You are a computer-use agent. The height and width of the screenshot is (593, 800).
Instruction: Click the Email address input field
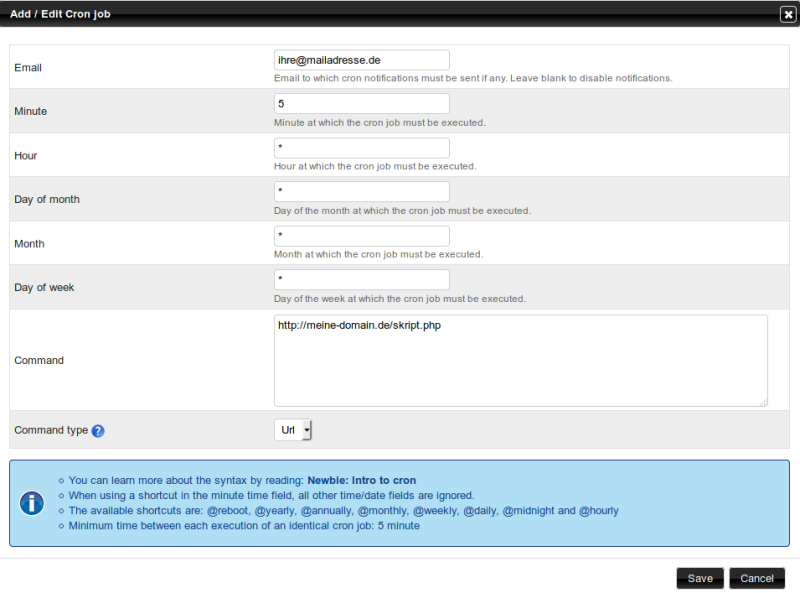tap(361, 59)
